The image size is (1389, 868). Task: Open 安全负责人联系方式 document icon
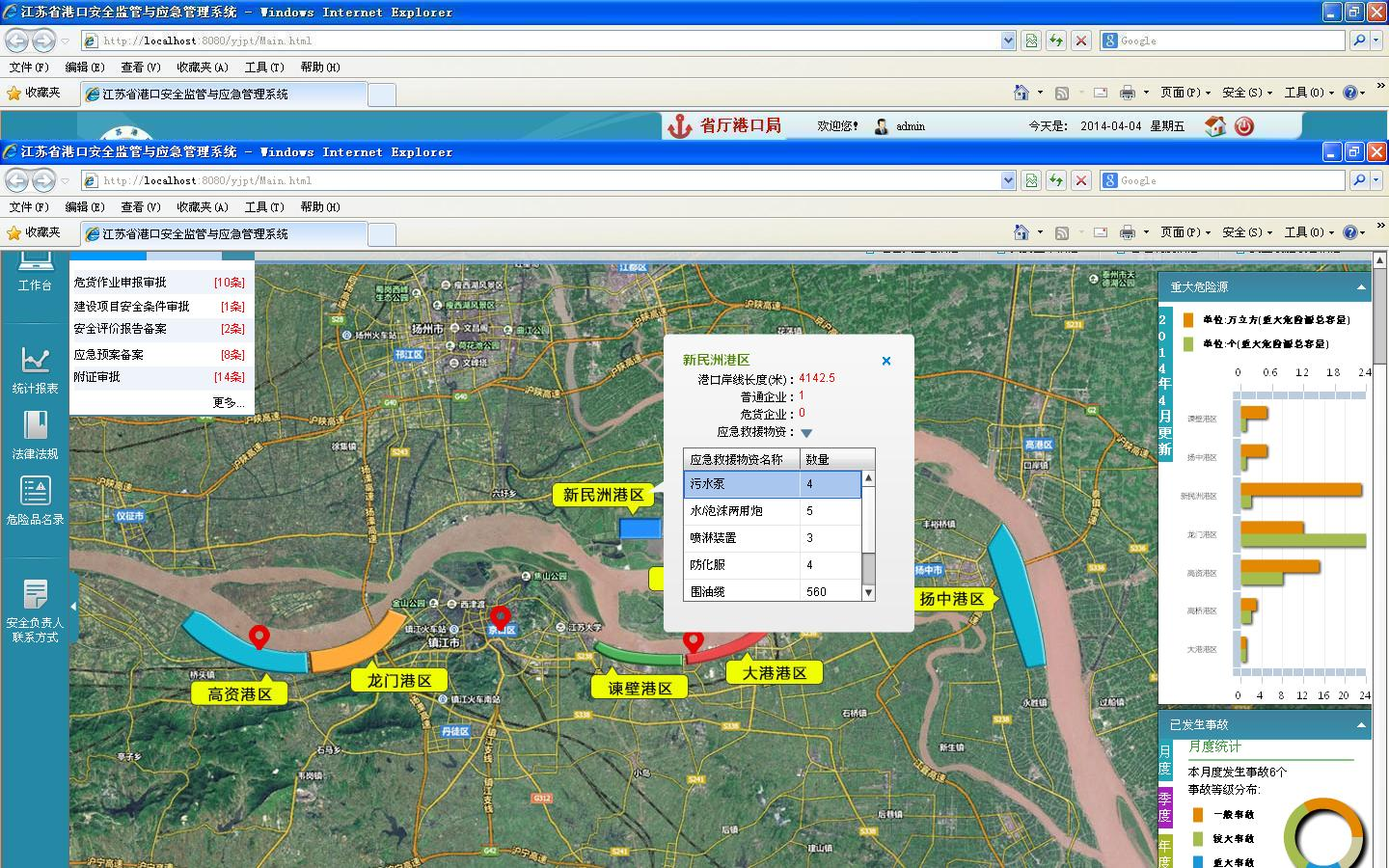(36, 594)
